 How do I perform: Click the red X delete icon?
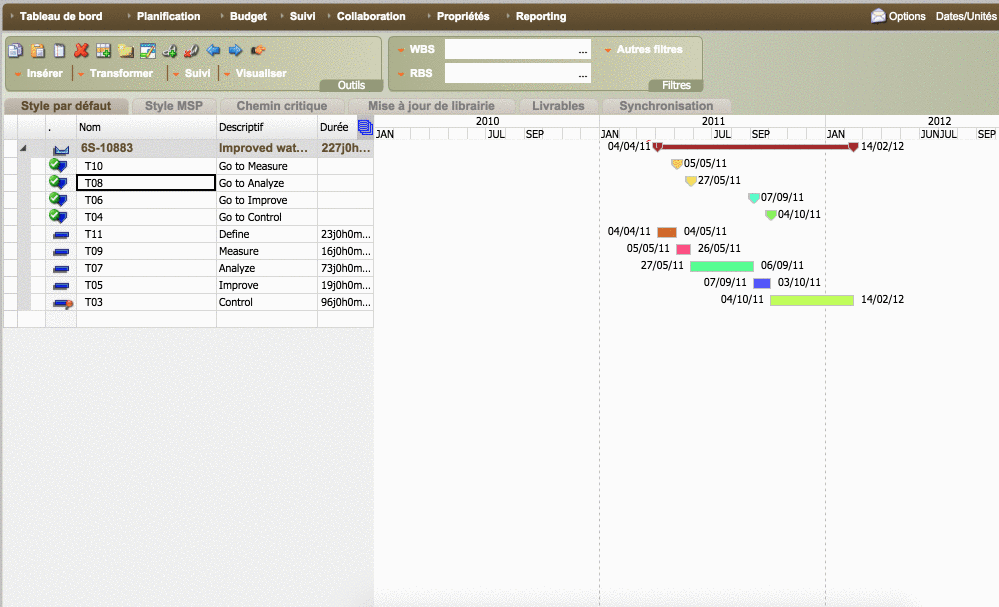coord(81,50)
